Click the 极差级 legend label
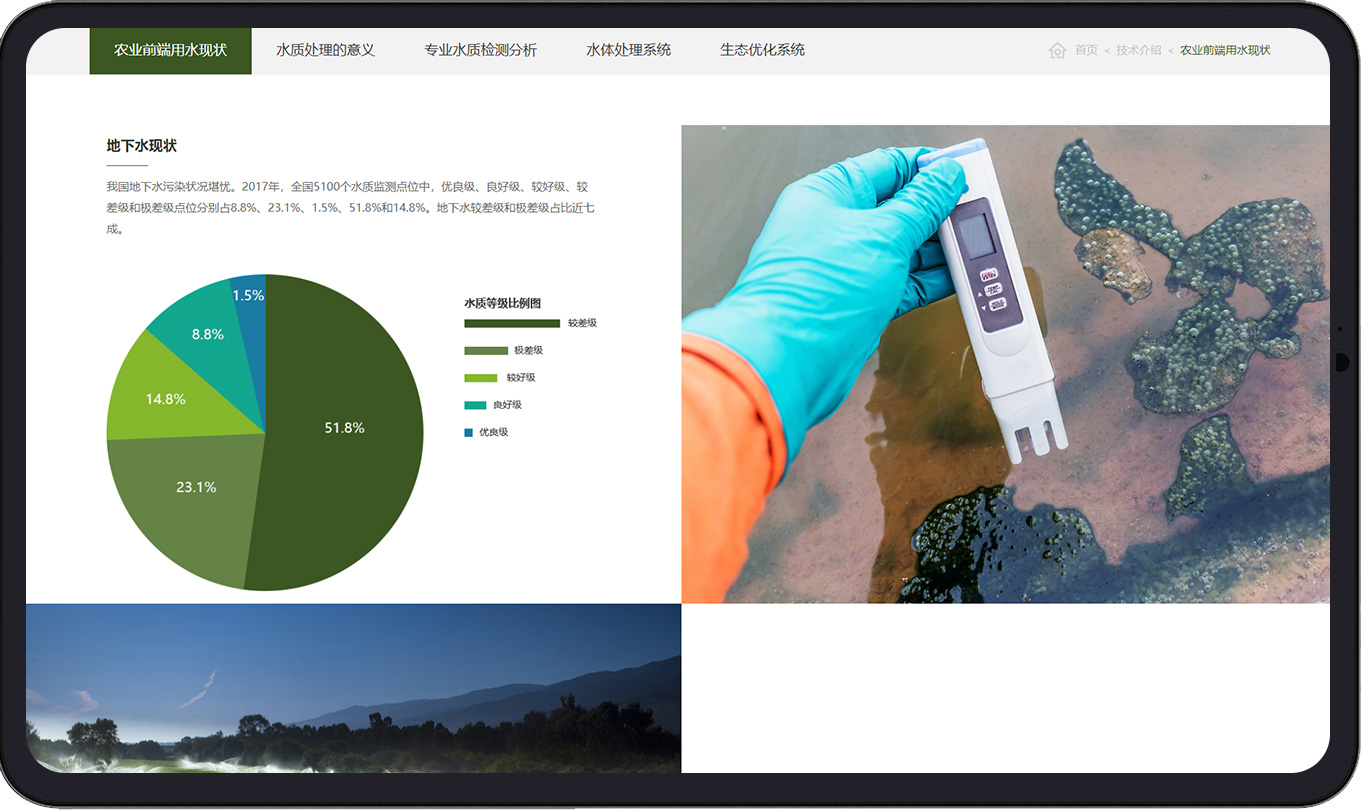The image size is (1362, 810). pyautogui.click(x=528, y=350)
